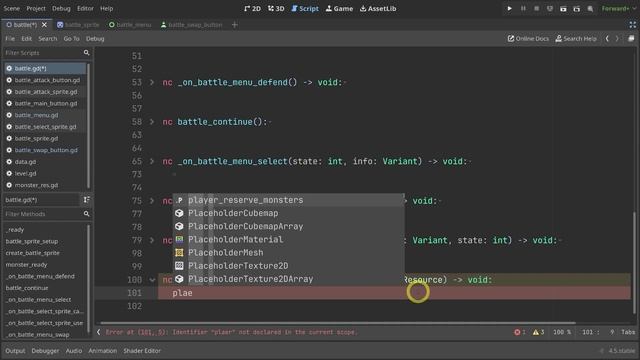The height and width of the screenshot is (360, 640).
Task: Expand folded _on_battle_menu_select function
Action: point(152,162)
